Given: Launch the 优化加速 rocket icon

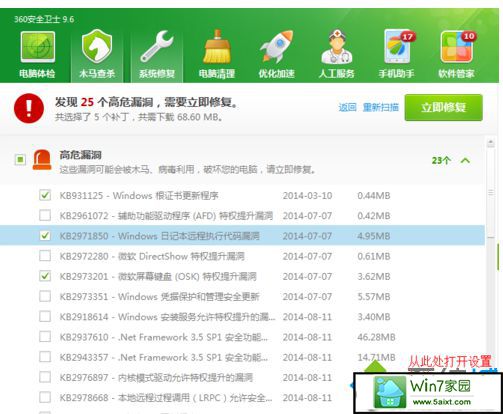Looking at the screenshot, I should (x=276, y=46).
